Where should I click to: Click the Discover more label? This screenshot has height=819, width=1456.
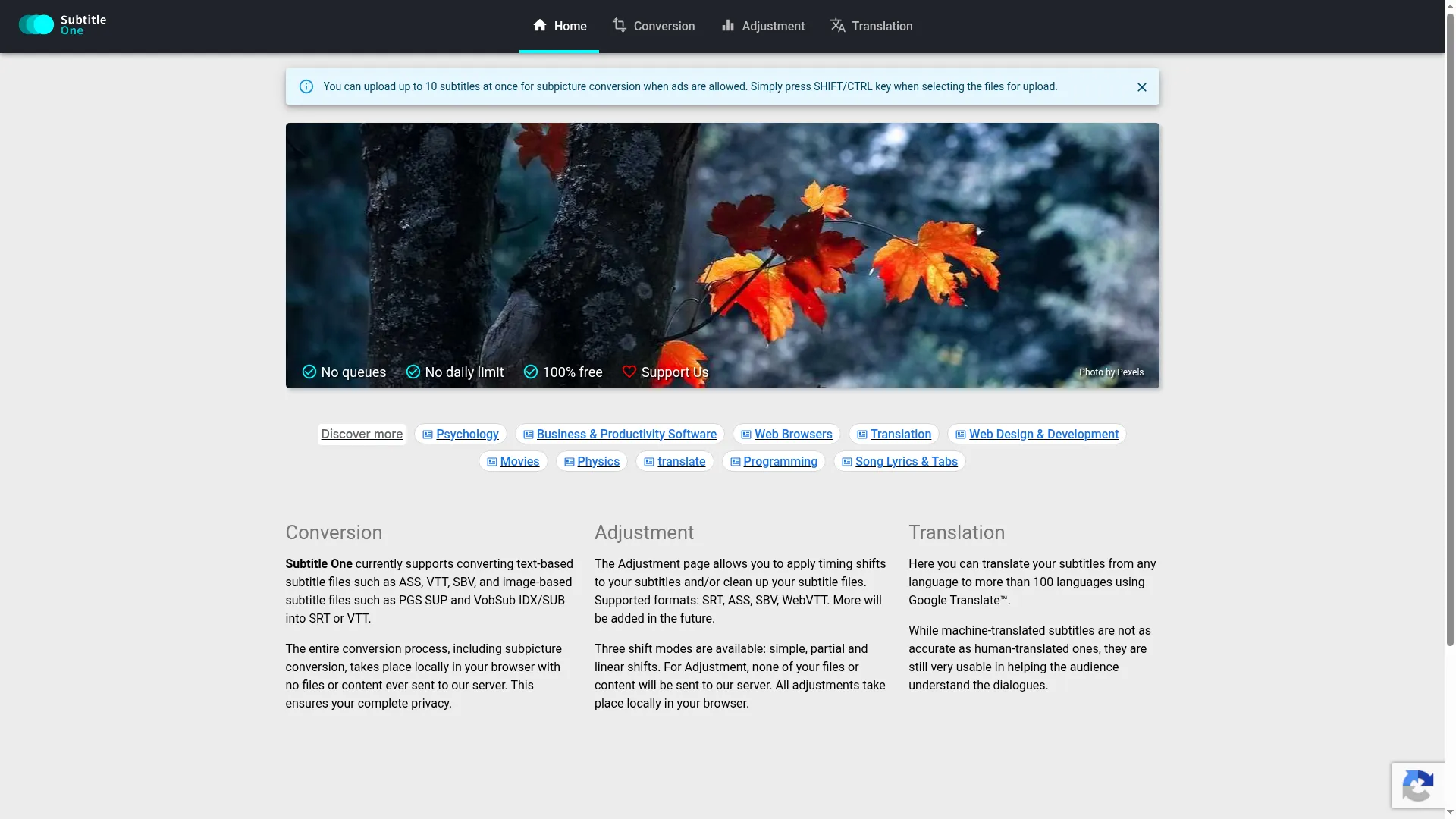362,434
